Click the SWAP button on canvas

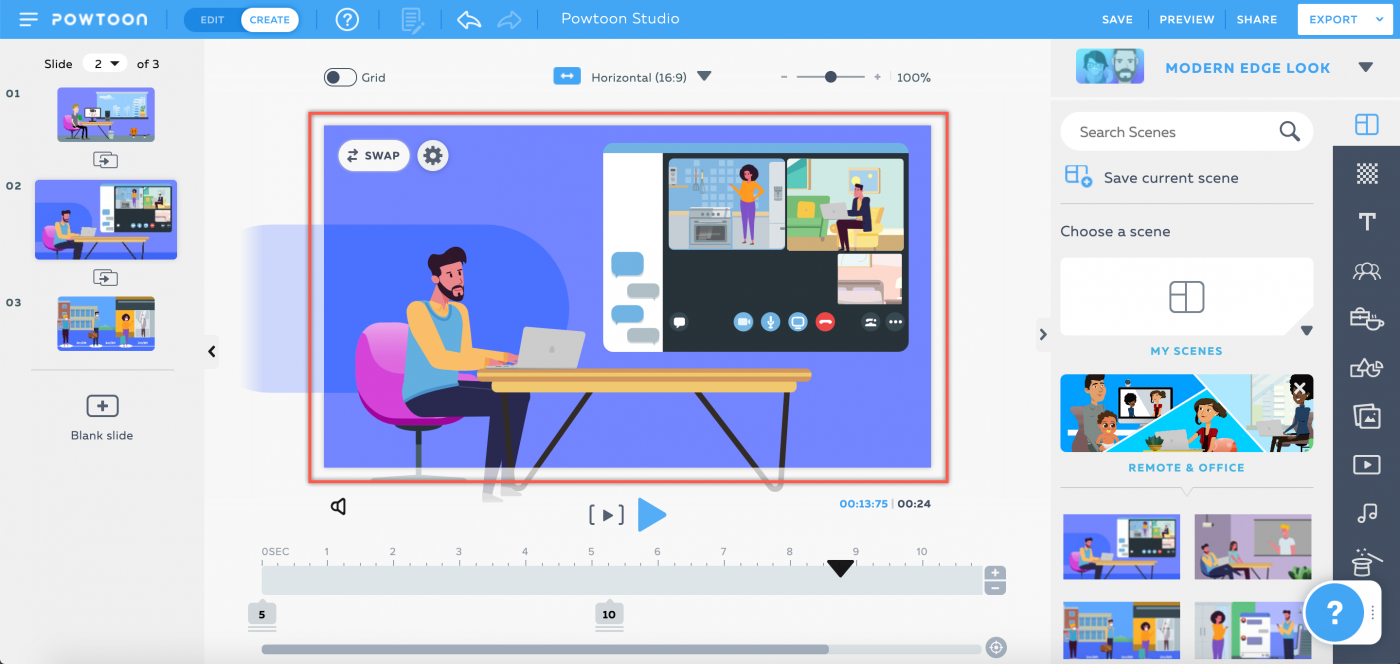[x=373, y=156]
